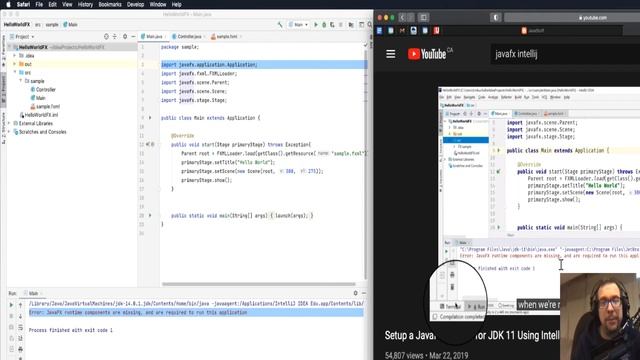
Task: Click the editor horizontal scrollbar
Action: pyautogui.click(x=258, y=284)
